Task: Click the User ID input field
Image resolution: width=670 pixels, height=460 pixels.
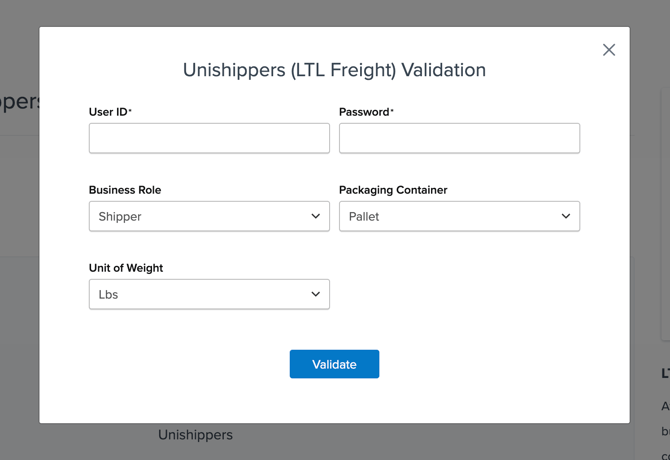Action: (x=209, y=138)
